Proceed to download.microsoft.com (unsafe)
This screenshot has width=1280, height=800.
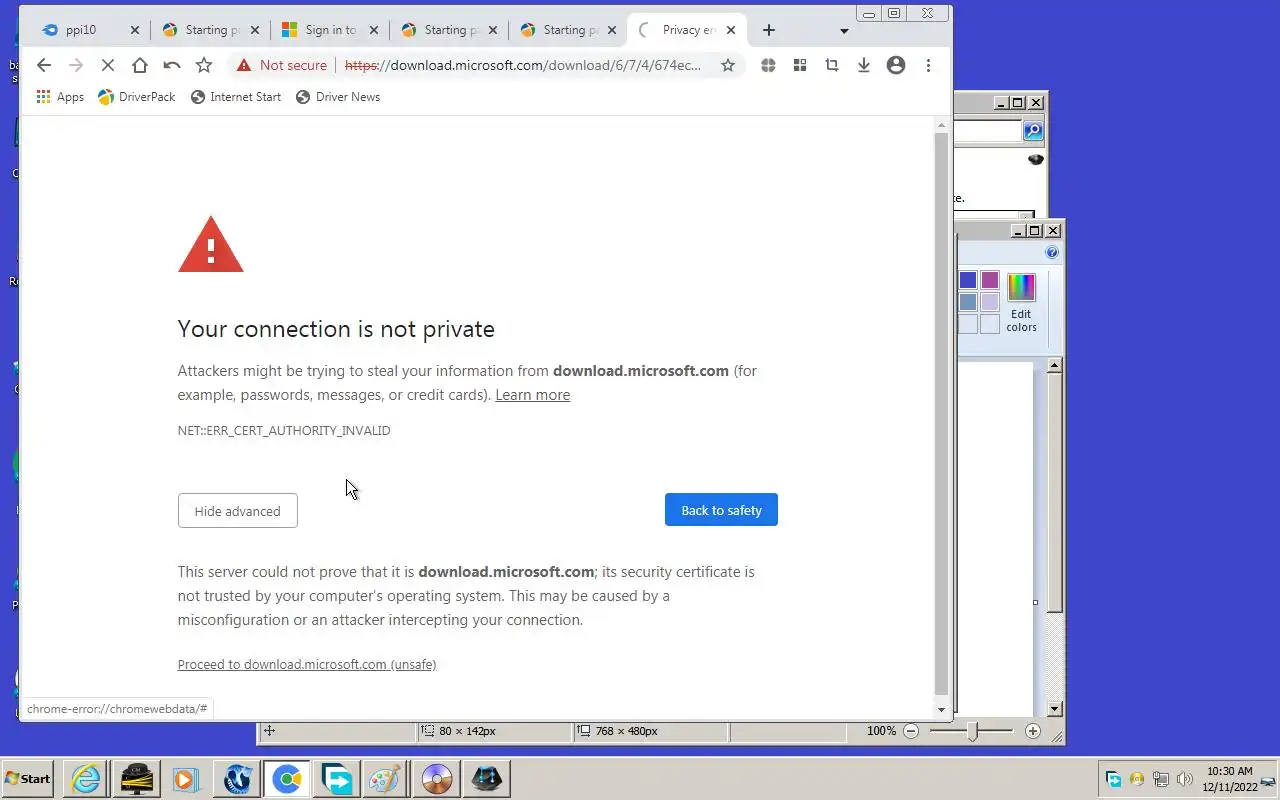click(306, 664)
